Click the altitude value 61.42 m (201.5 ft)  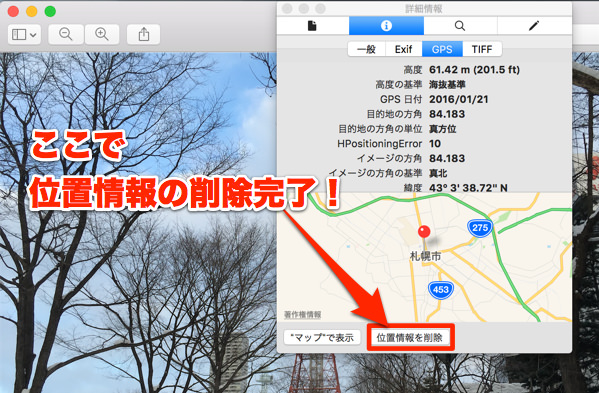474,70
